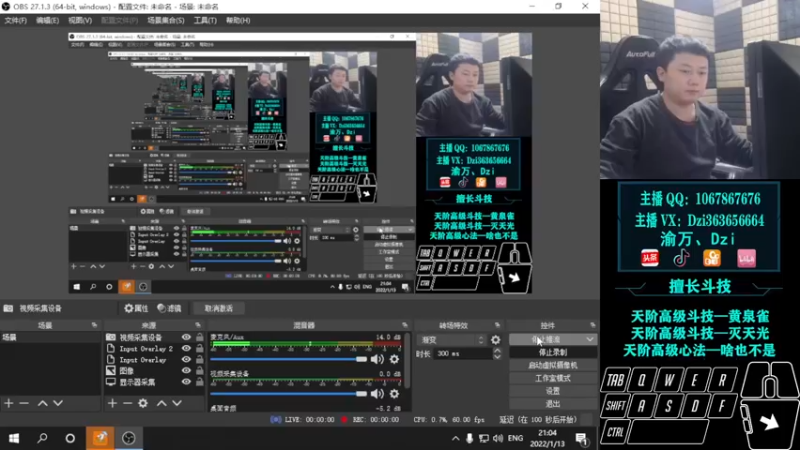Open the Windows Start menu
The width and height of the screenshot is (800, 450).
click(14, 438)
